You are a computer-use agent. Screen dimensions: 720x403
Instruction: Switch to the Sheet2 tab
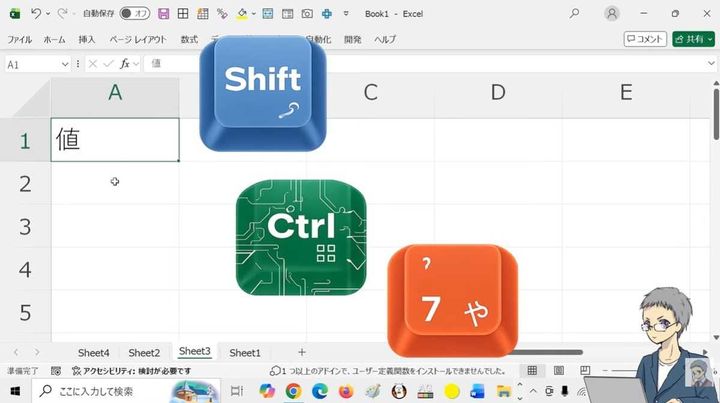click(x=144, y=353)
